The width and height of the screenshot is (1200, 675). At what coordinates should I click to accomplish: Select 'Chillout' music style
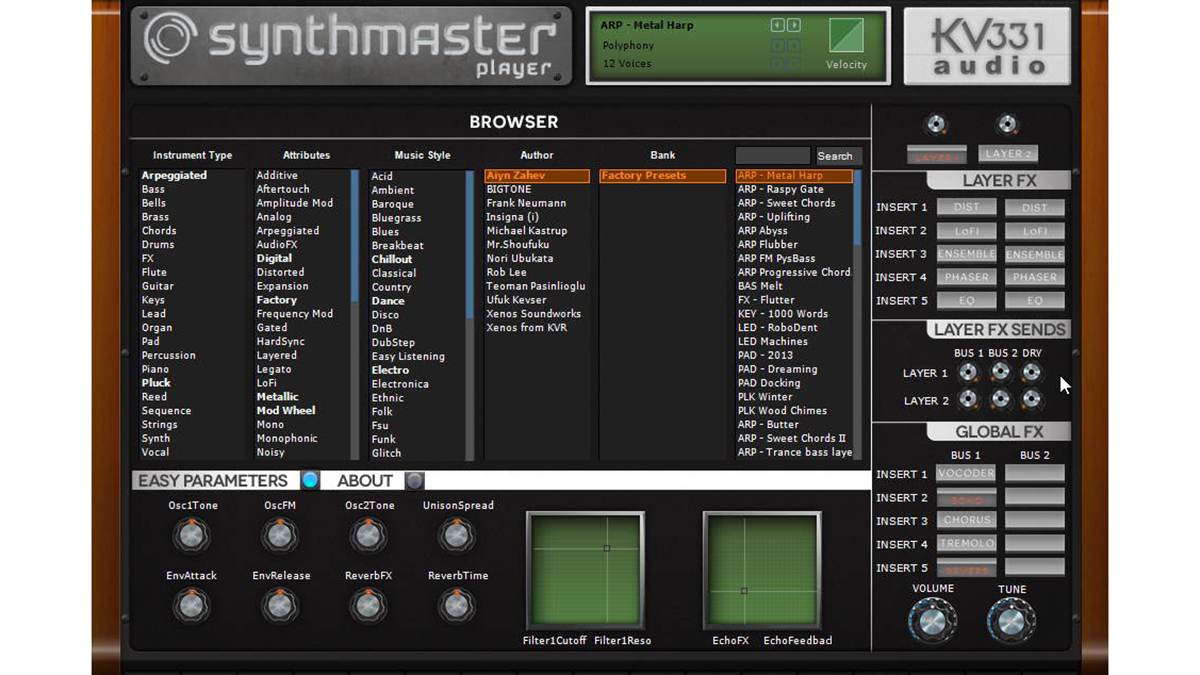tap(392, 259)
